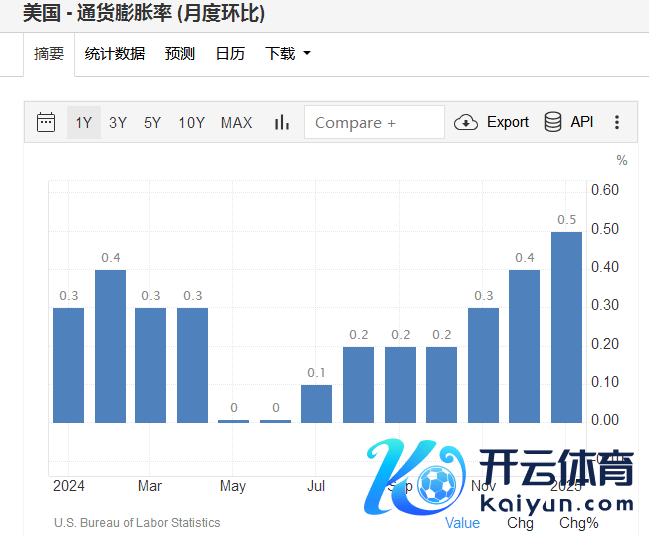The width and height of the screenshot is (649, 537).
Task: Open the calendar date range picker
Action: coord(46,122)
